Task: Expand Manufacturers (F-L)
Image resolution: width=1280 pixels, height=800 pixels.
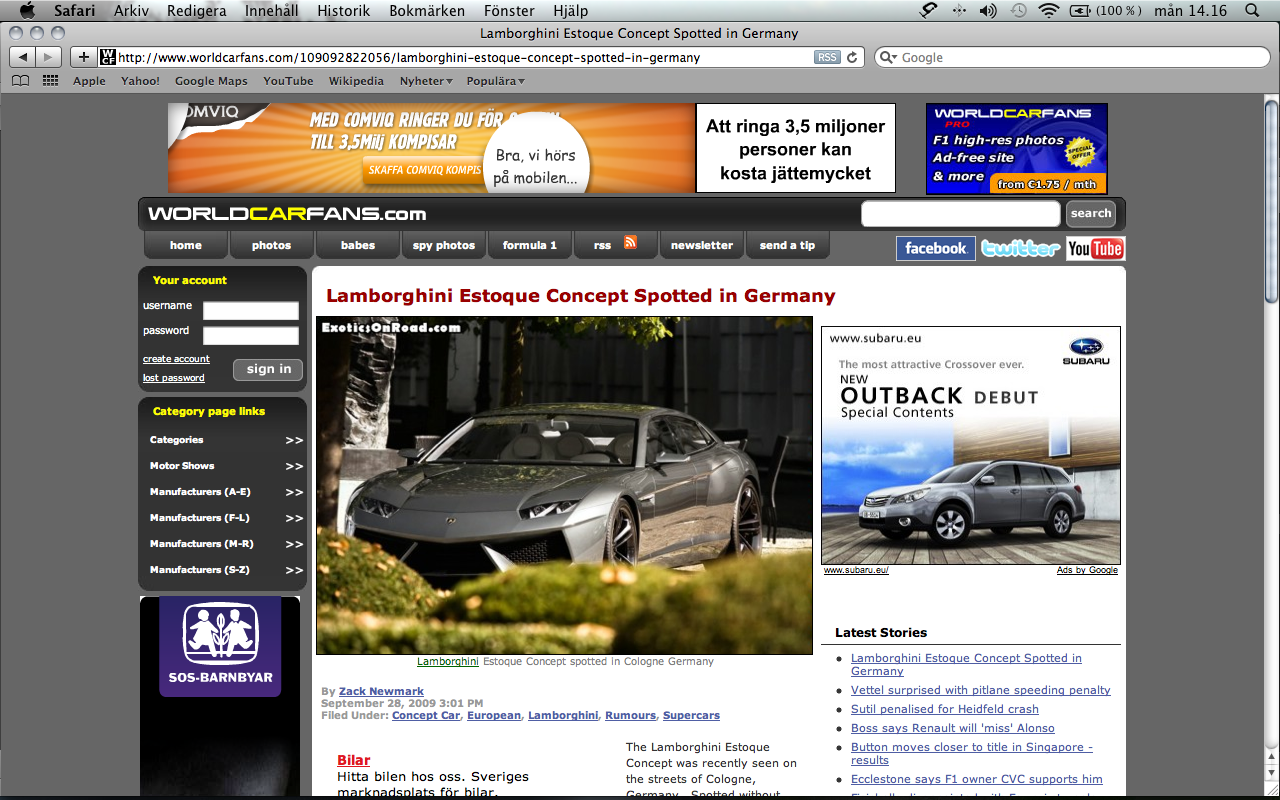Action: (294, 518)
